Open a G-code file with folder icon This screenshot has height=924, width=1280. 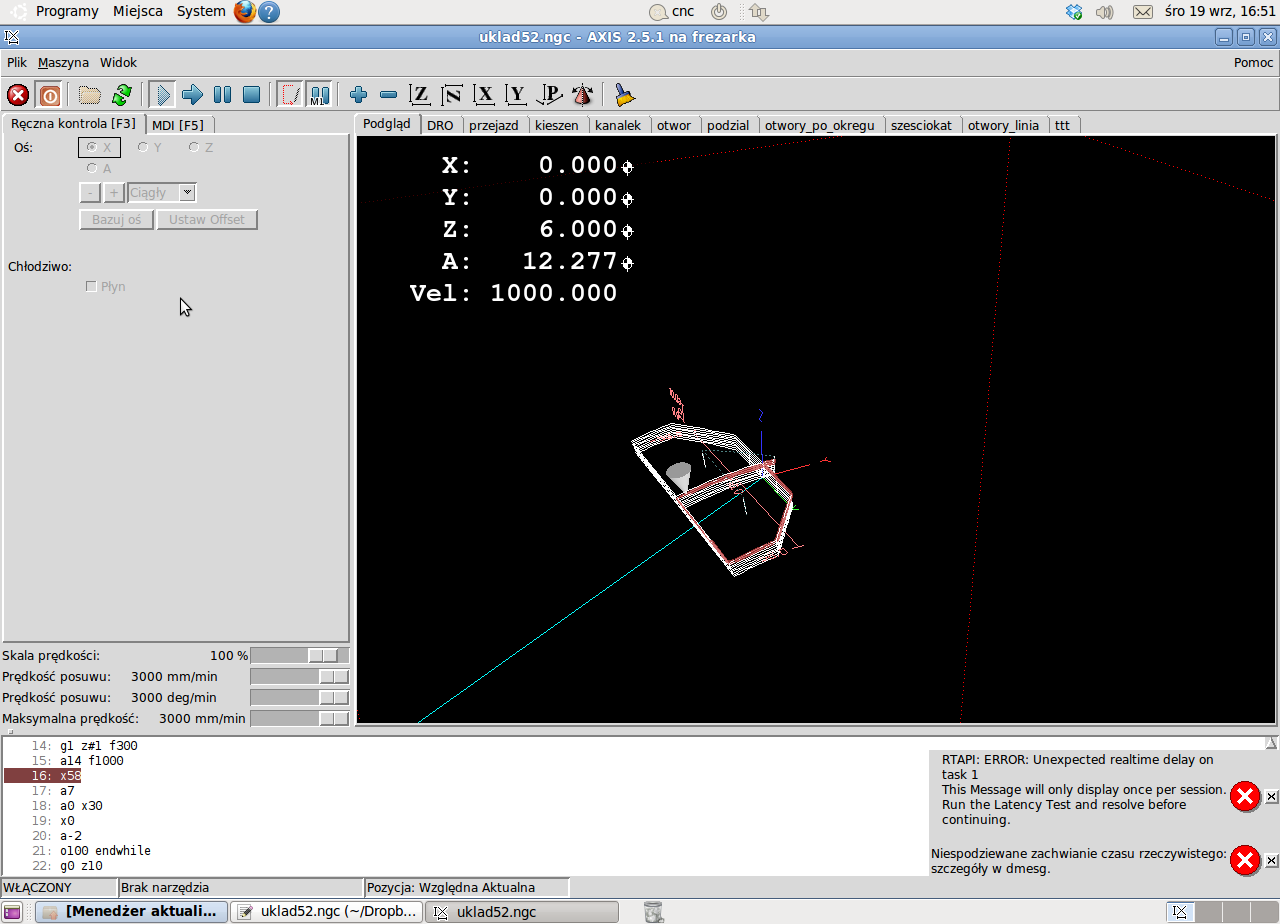click(90, 95)
